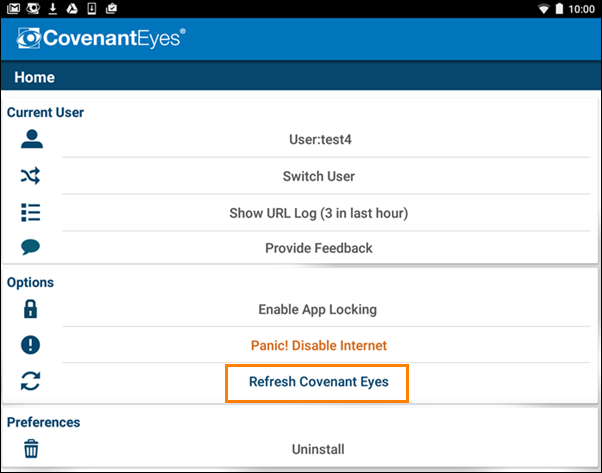Enable App Locking option
The width and height of the screenshot is (602, 473).
click(x=318, y=309)
